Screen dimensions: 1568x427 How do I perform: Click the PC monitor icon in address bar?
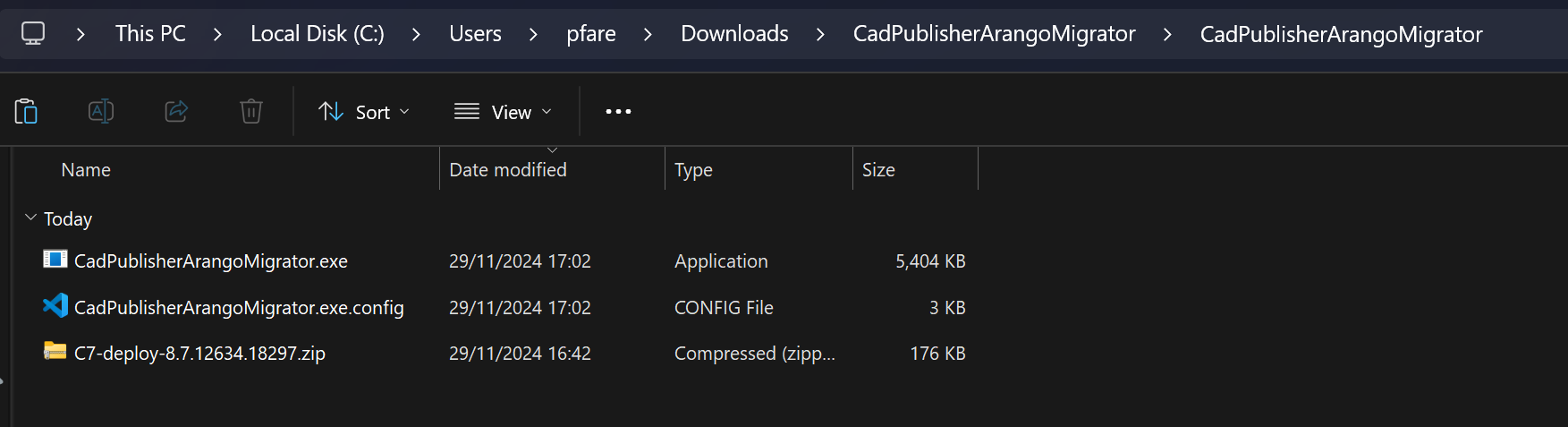[33, 34]
